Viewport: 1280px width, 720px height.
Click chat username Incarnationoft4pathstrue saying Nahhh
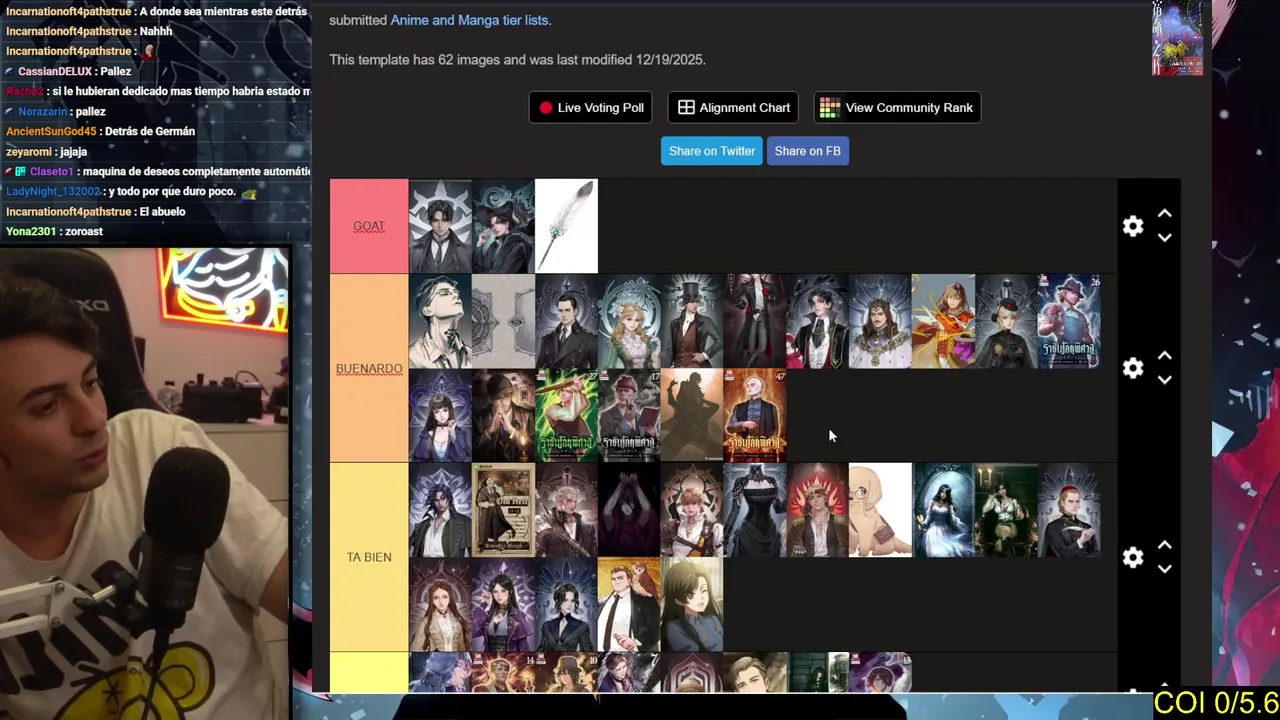pyautogui.click(x=69, y=31)
